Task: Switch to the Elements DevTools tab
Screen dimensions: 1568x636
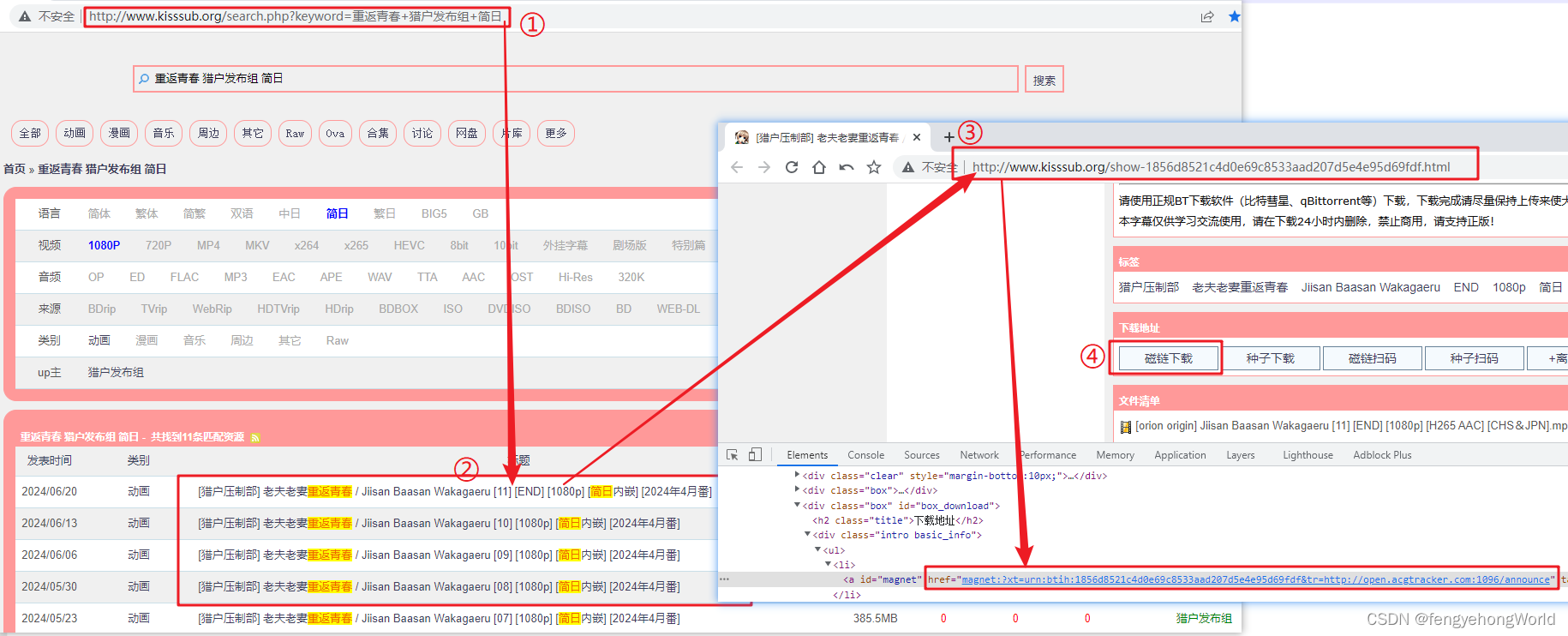Action: point(807,455)
